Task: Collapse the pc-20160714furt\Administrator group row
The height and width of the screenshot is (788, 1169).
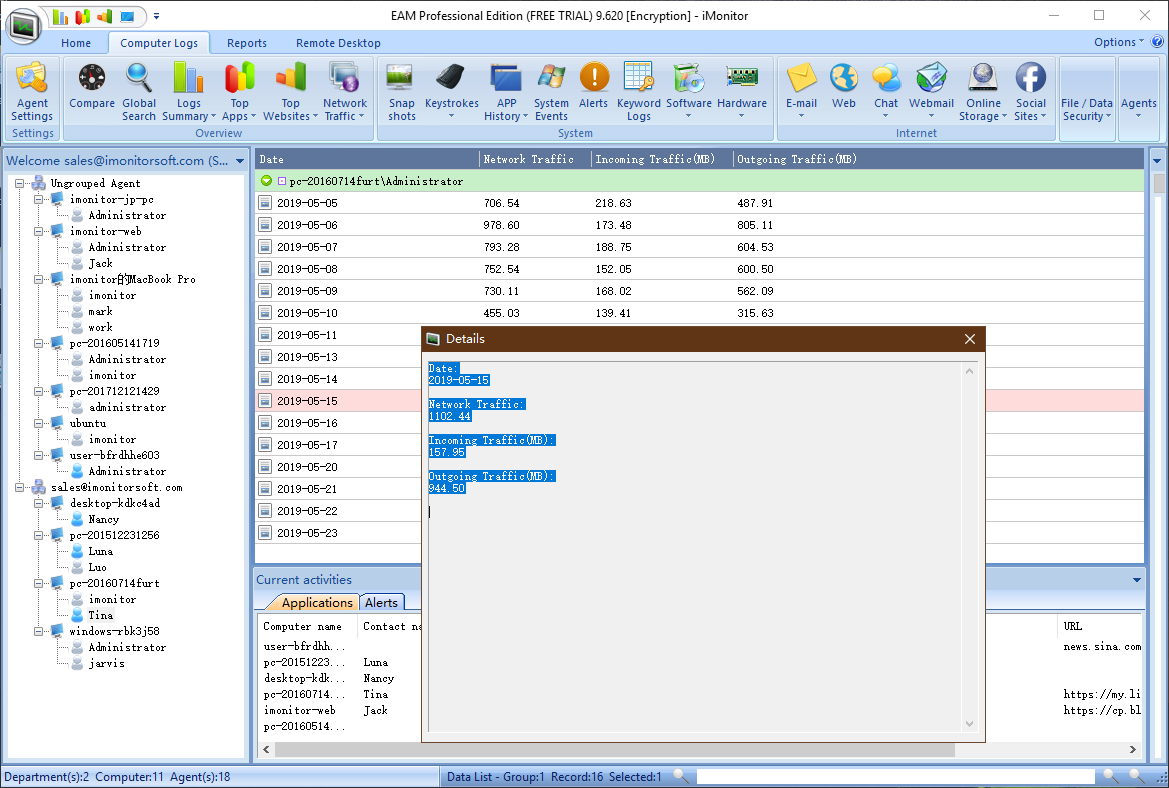Action: tap(282, 181)
